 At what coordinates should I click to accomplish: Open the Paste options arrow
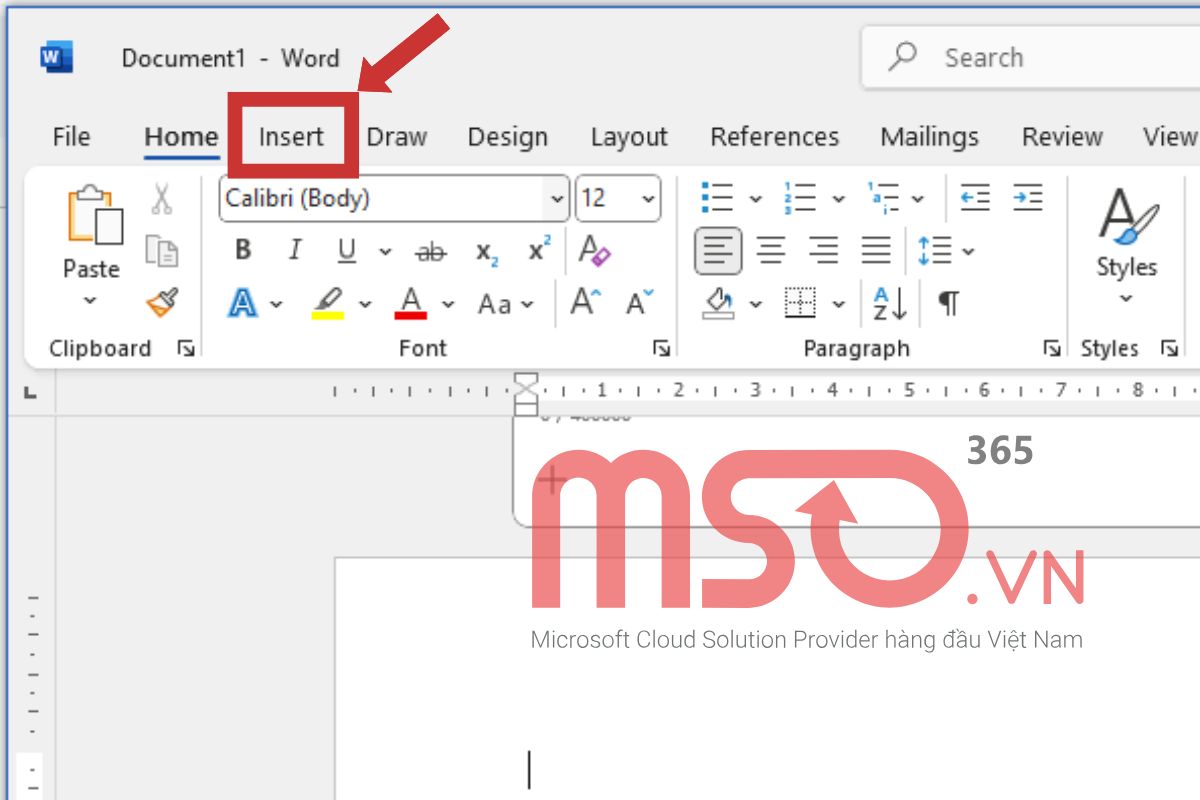91,300
